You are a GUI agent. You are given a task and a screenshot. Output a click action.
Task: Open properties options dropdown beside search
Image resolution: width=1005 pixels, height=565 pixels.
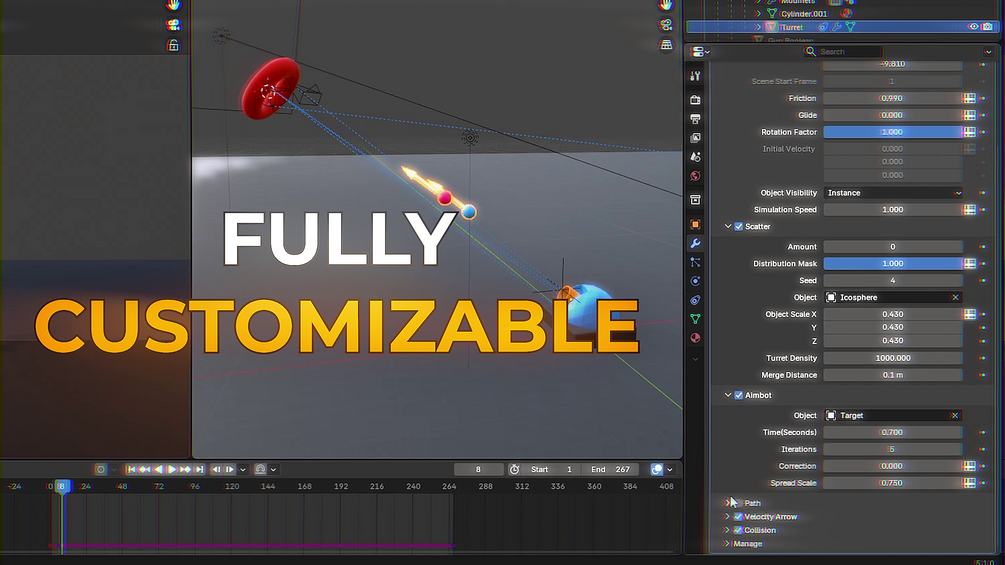pyautogui.click(x=988, y=52)
